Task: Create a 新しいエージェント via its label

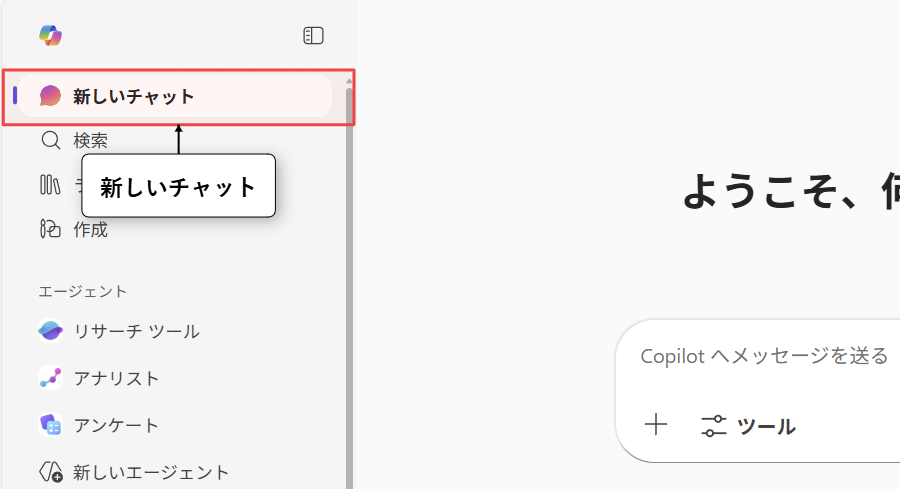Action: click(151, 472)
